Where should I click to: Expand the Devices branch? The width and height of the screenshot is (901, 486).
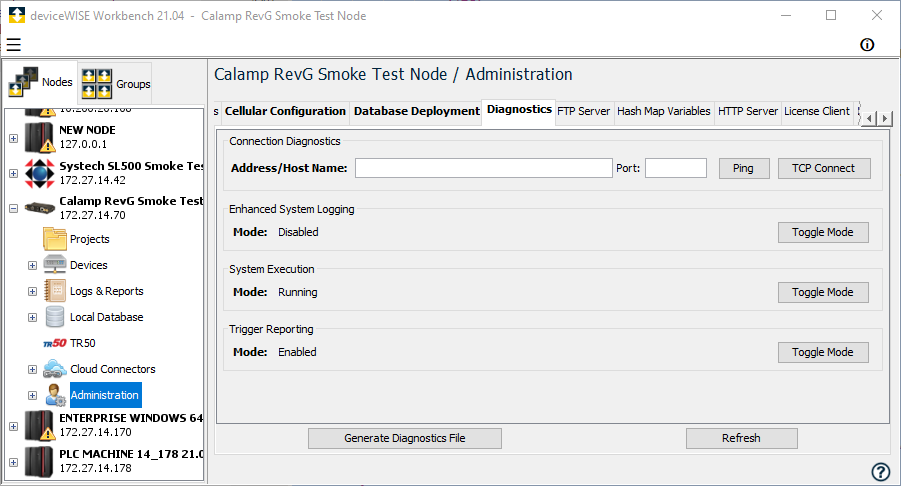32,265
